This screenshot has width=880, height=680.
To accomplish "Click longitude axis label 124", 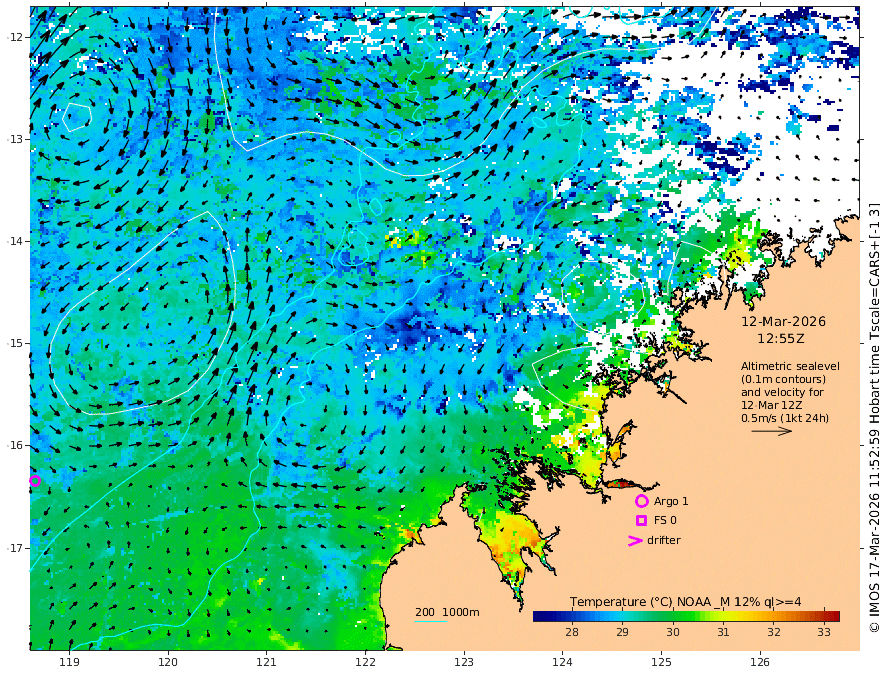I will [x=562, y=663].
